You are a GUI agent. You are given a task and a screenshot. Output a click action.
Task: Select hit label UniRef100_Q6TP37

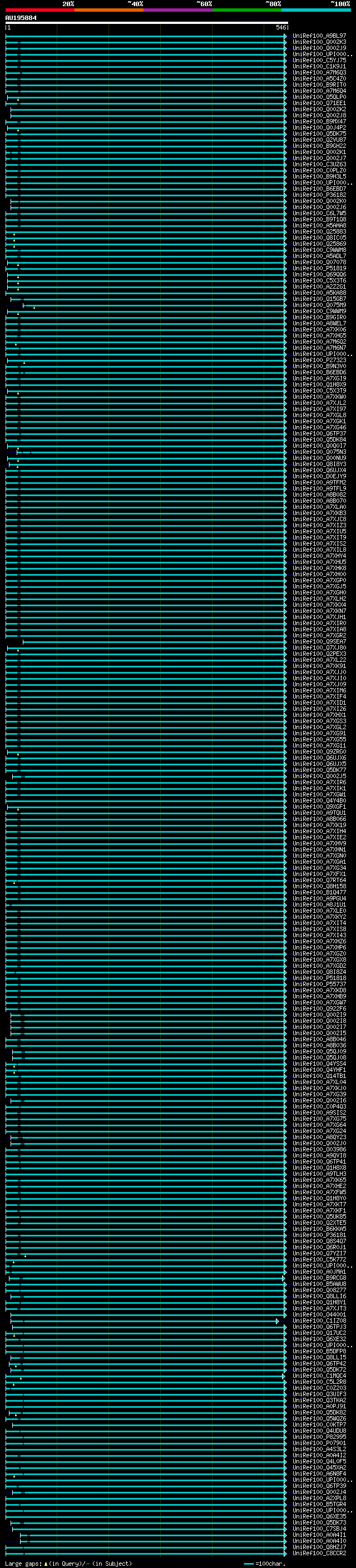pyautogui.click(x=319, y=433)
